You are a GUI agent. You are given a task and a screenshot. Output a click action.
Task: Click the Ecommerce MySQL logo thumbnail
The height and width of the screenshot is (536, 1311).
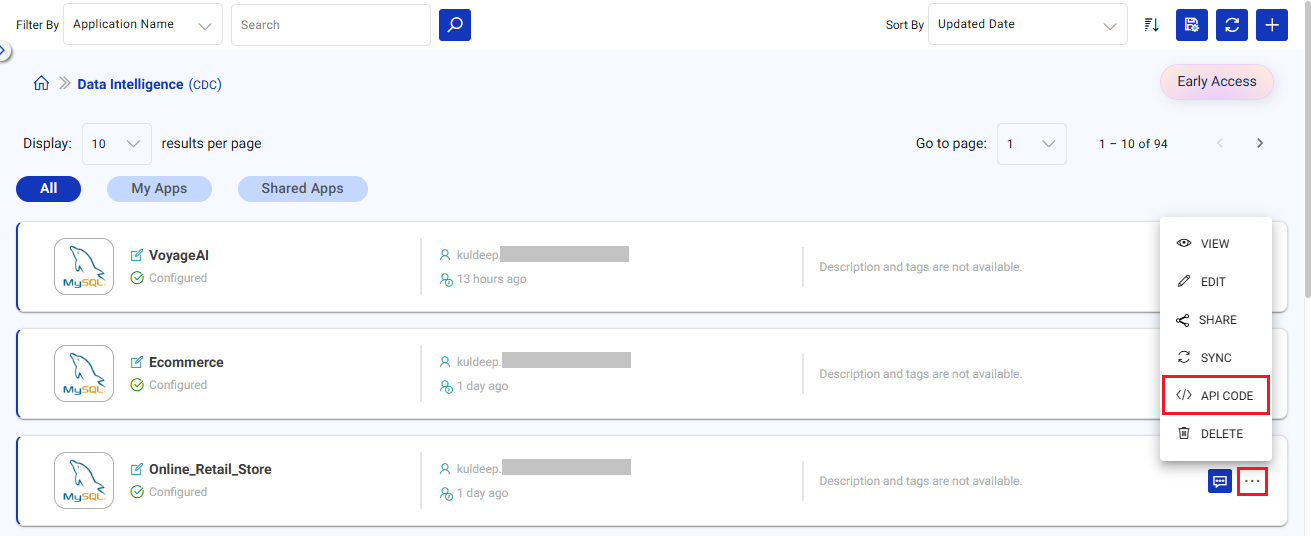[83, 374]
